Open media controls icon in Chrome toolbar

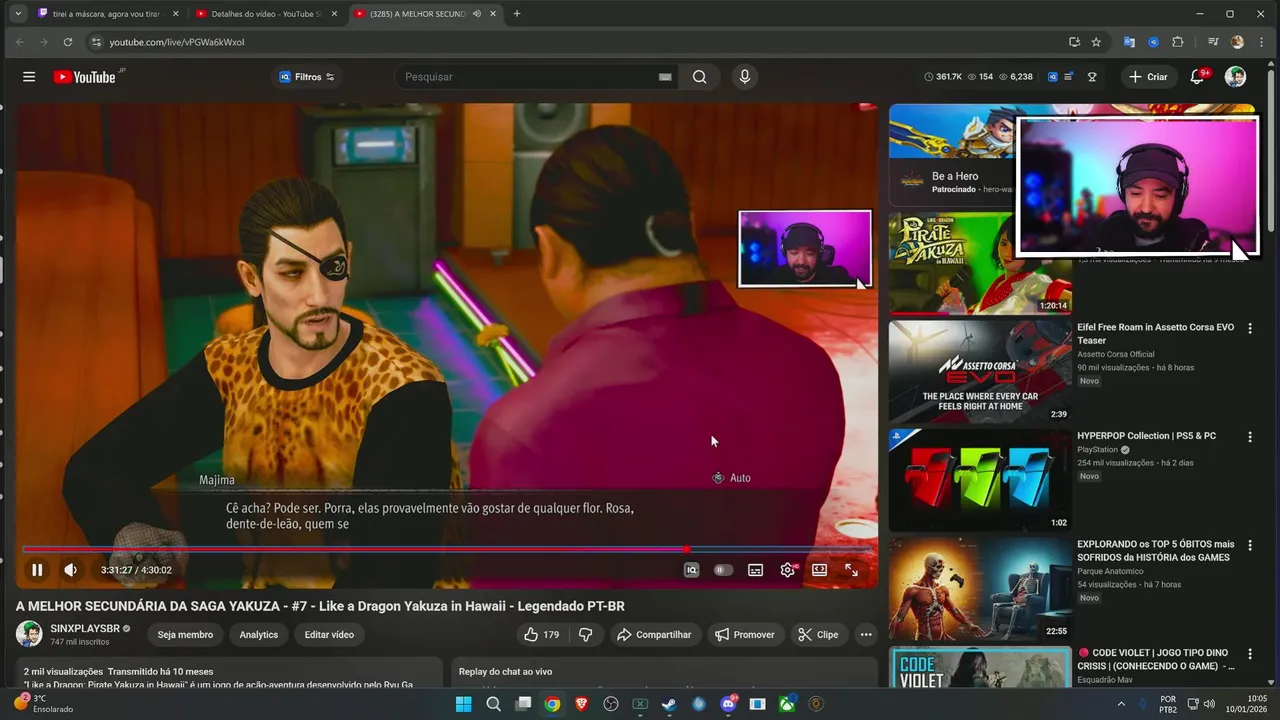[1213, 42]
